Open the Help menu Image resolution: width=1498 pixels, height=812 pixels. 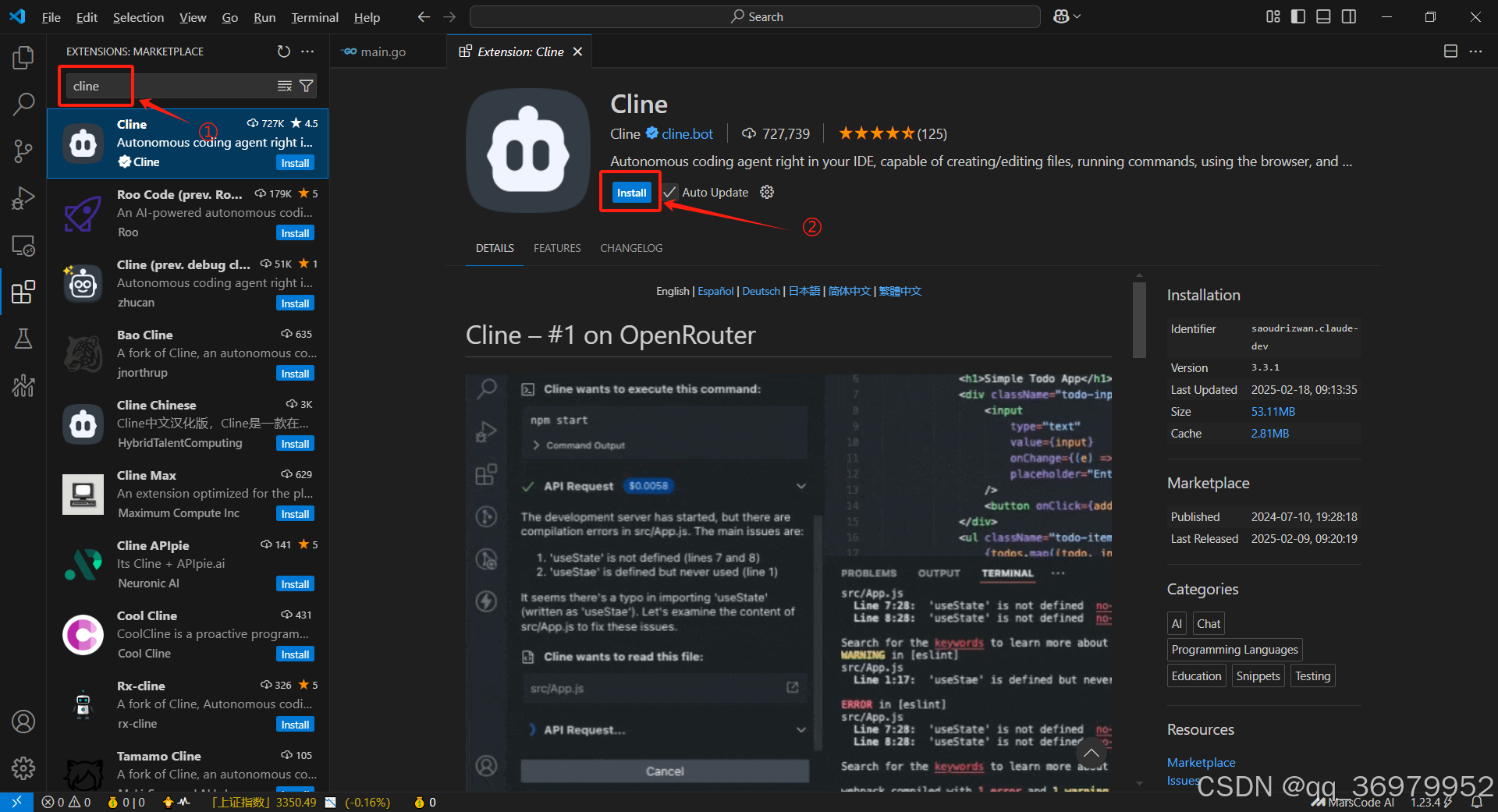pos(367,17)
